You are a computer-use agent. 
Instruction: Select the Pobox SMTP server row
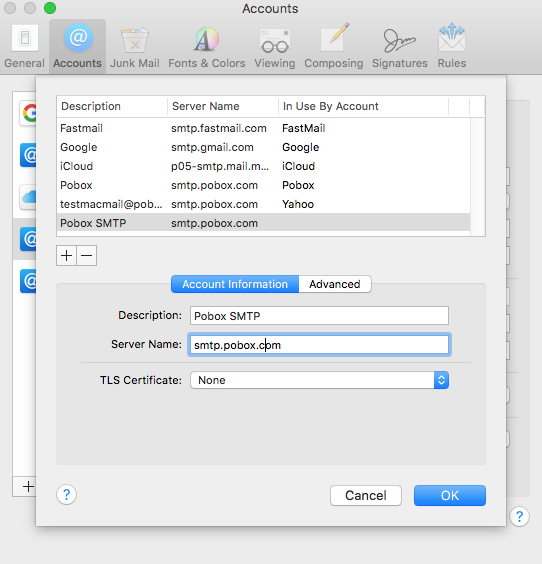tap(263, 223)
